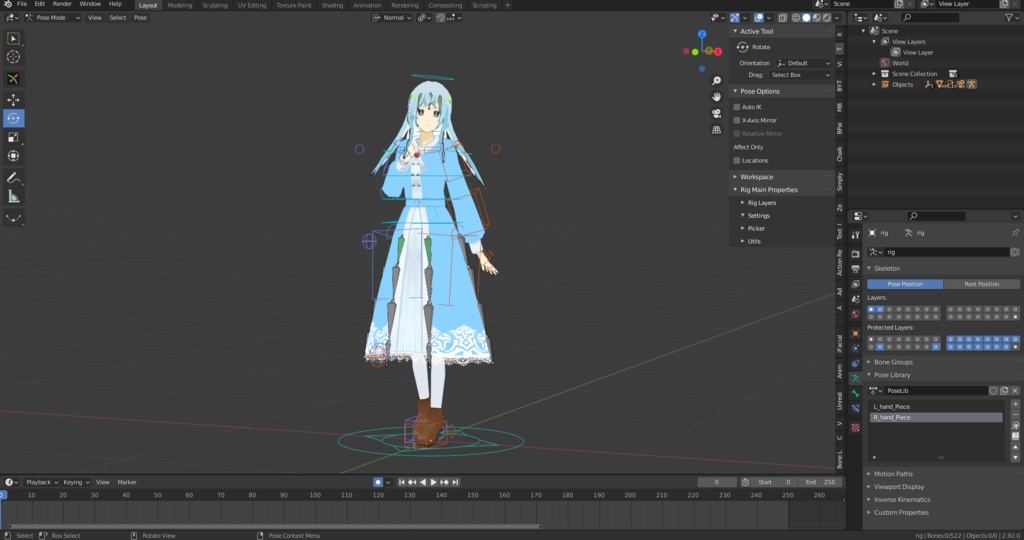
Task: Click the End frame 250 field
Action: coord(821,482)
